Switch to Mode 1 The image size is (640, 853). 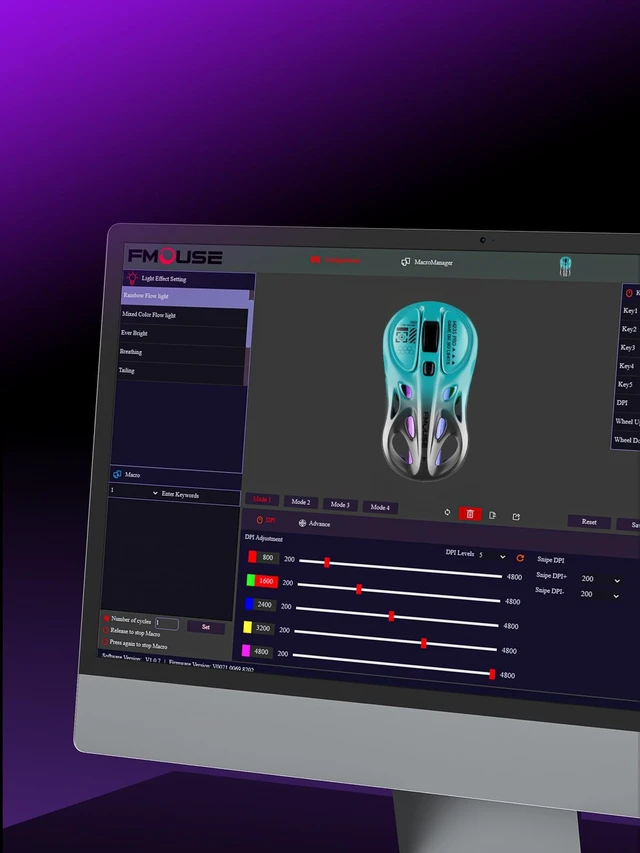(262, 499)
